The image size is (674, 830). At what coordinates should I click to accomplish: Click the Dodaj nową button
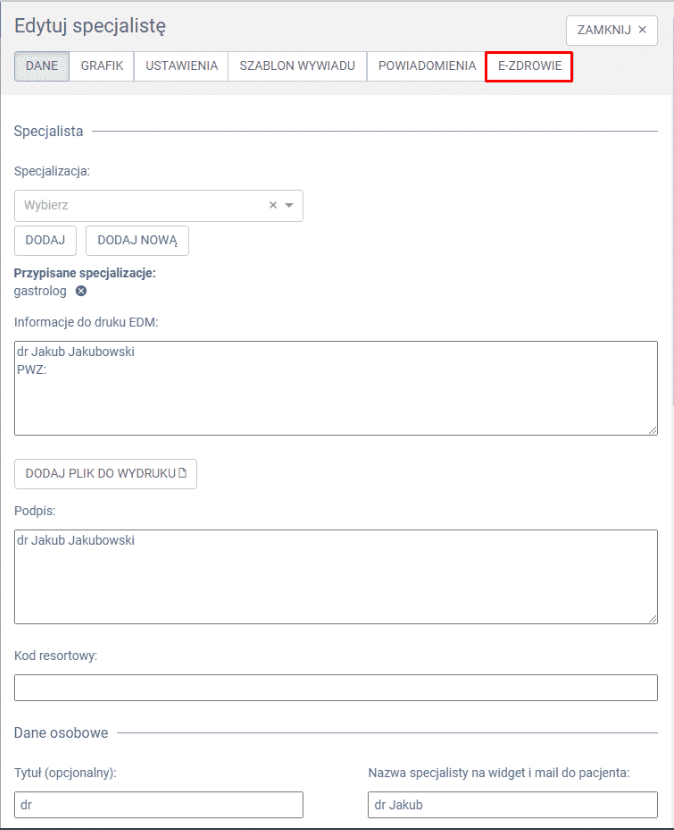pyautogui.click(x=137, y=240)
